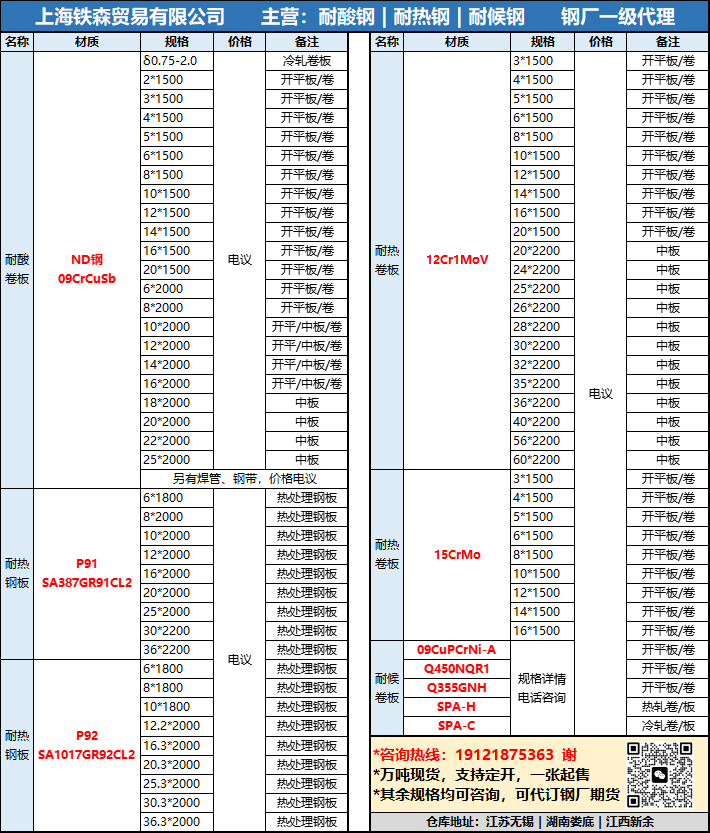This screenshot has width=710, height=833.
Task: Click 耐热卷板 category beside 15CrMo
Action: 386,555
